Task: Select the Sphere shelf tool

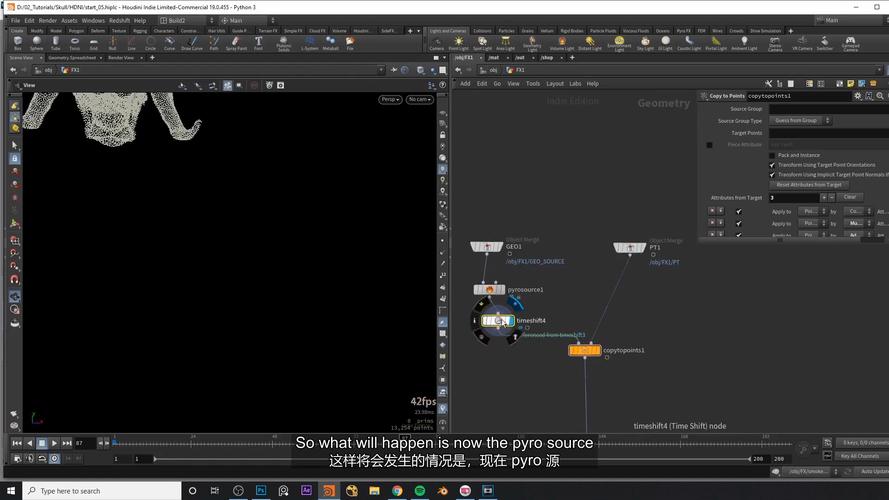Action: coord(37,43)
